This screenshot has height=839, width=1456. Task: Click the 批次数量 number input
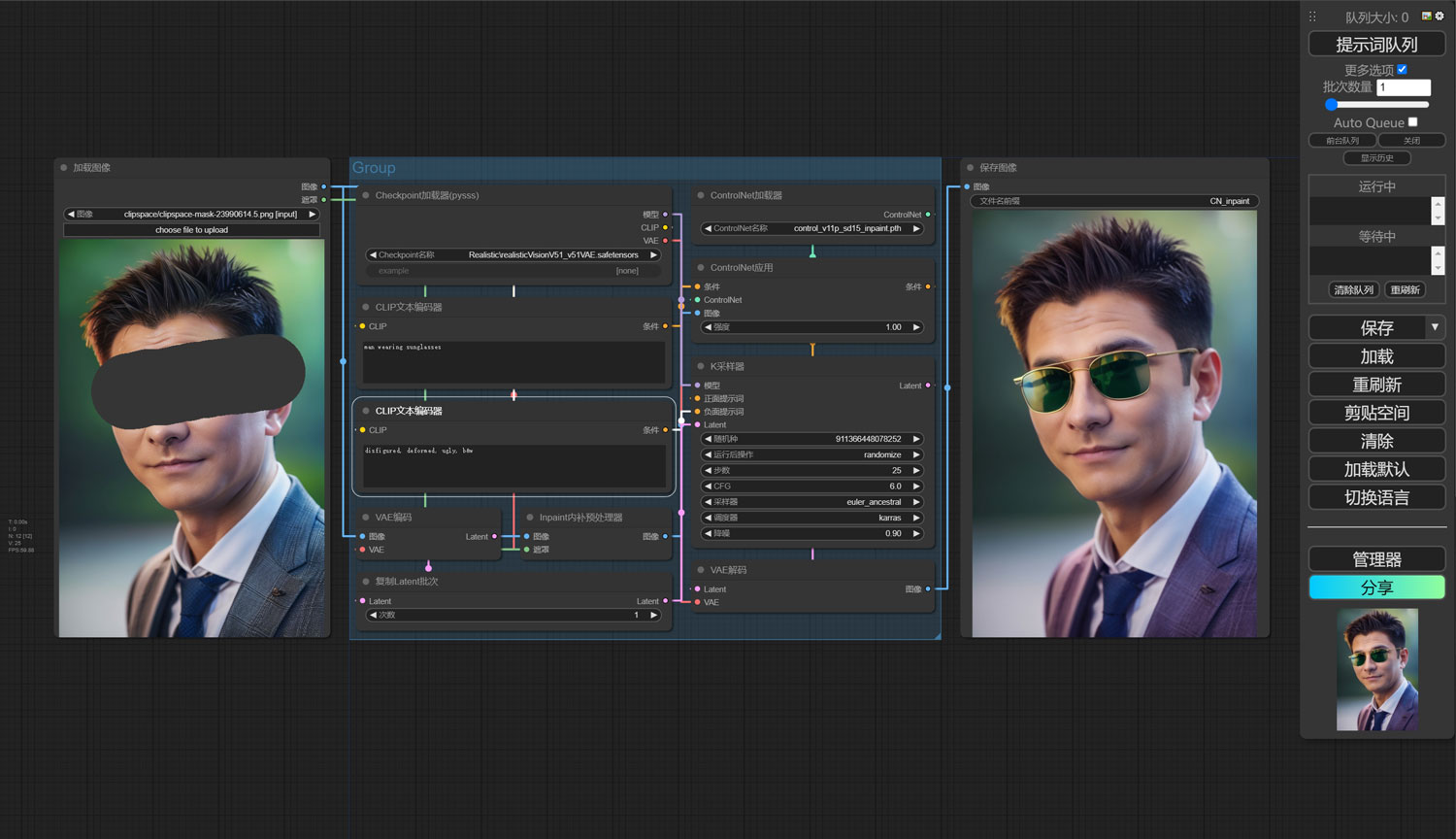click(x=1404, y=87)
